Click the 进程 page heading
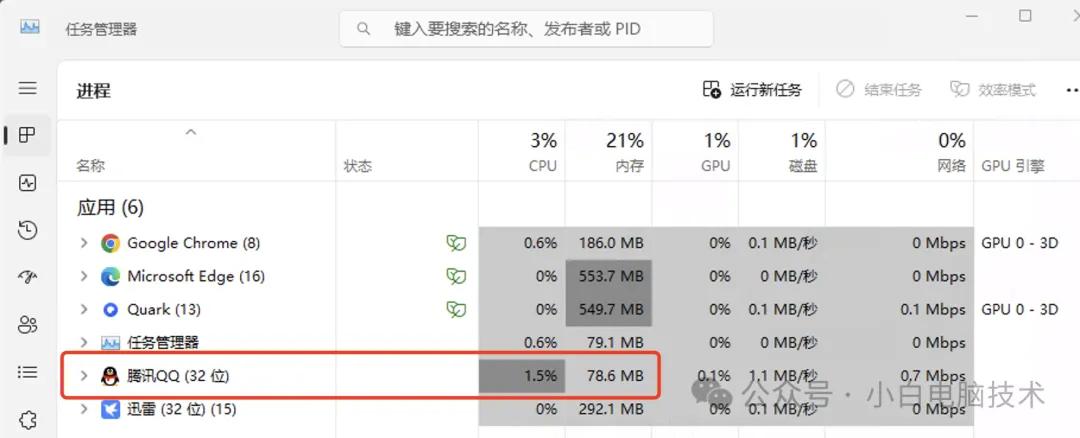The image size is (1080, 438). 94,91
